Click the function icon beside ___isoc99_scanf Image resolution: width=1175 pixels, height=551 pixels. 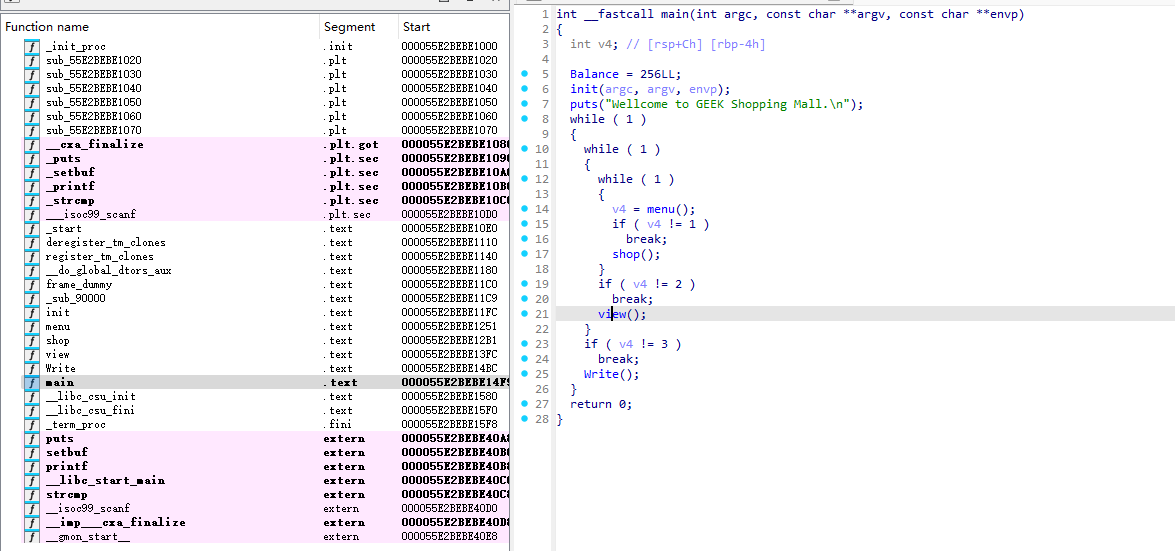point(32,214)
